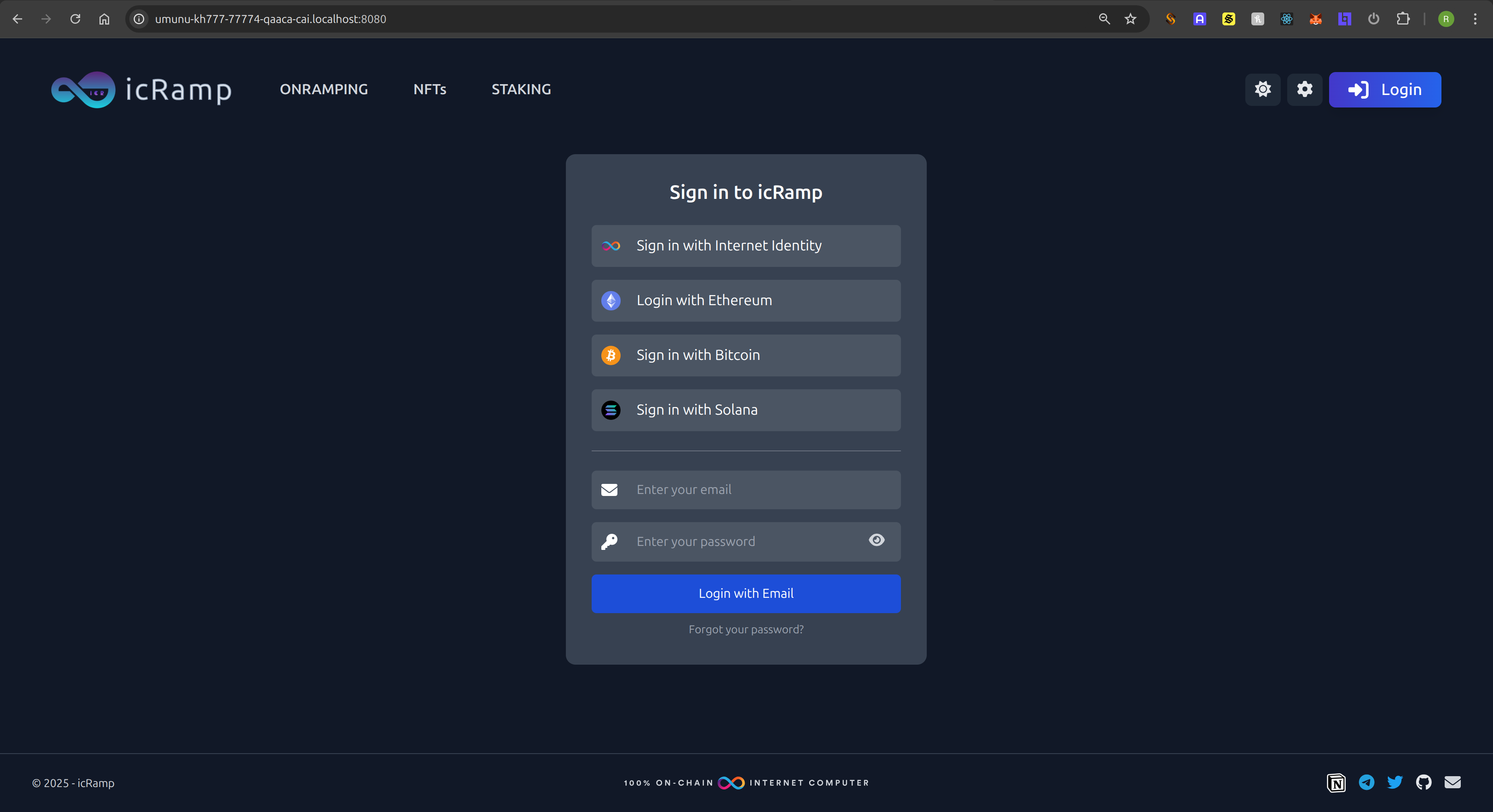1493x812 pixels.
Task: Go to the STAKING page
Action: (521, 89)
